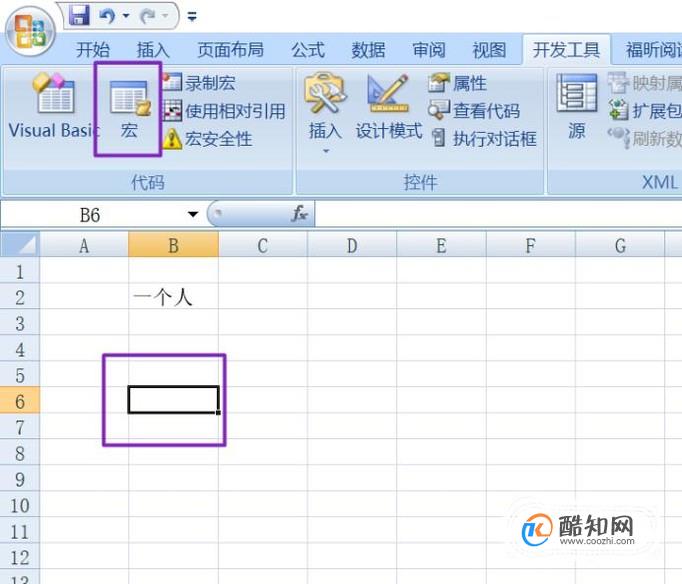
Task: Click the fx insert function button
Action: click(x=299, y=214)
